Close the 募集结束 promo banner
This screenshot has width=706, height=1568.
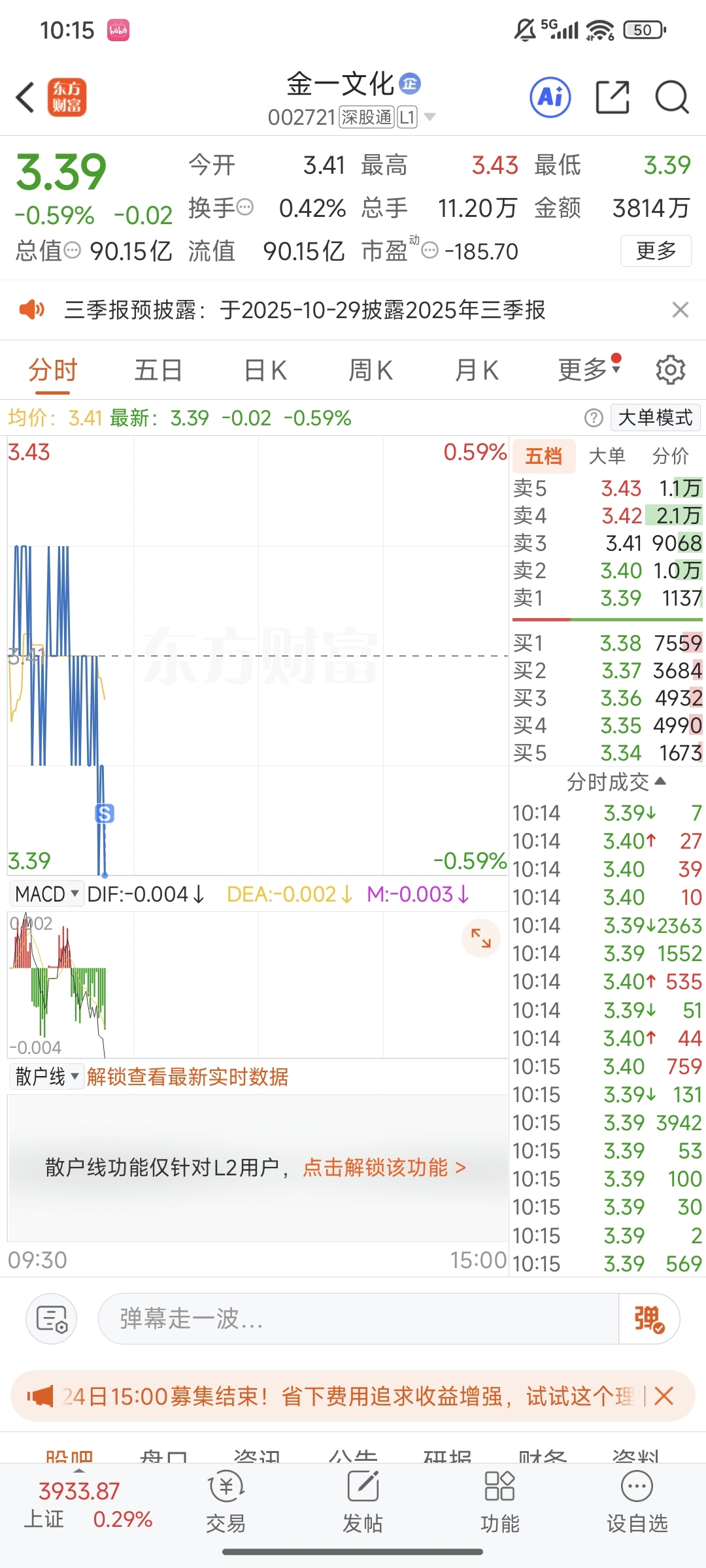tap(664, 1396)
